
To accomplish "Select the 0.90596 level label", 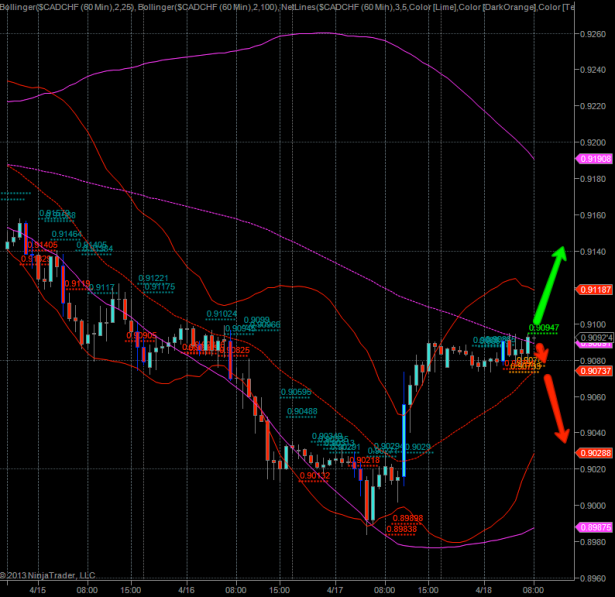I will [x=296, y=392].
